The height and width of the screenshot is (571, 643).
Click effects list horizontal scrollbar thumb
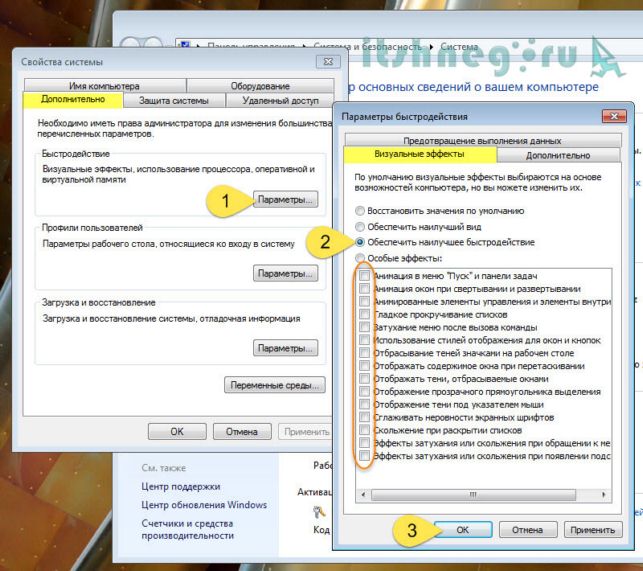473,495
